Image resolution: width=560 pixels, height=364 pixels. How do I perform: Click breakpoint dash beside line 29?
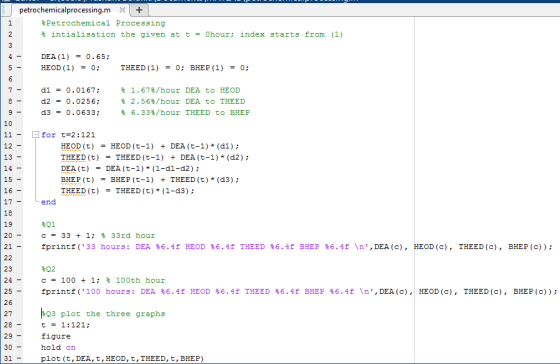[19, 336]
